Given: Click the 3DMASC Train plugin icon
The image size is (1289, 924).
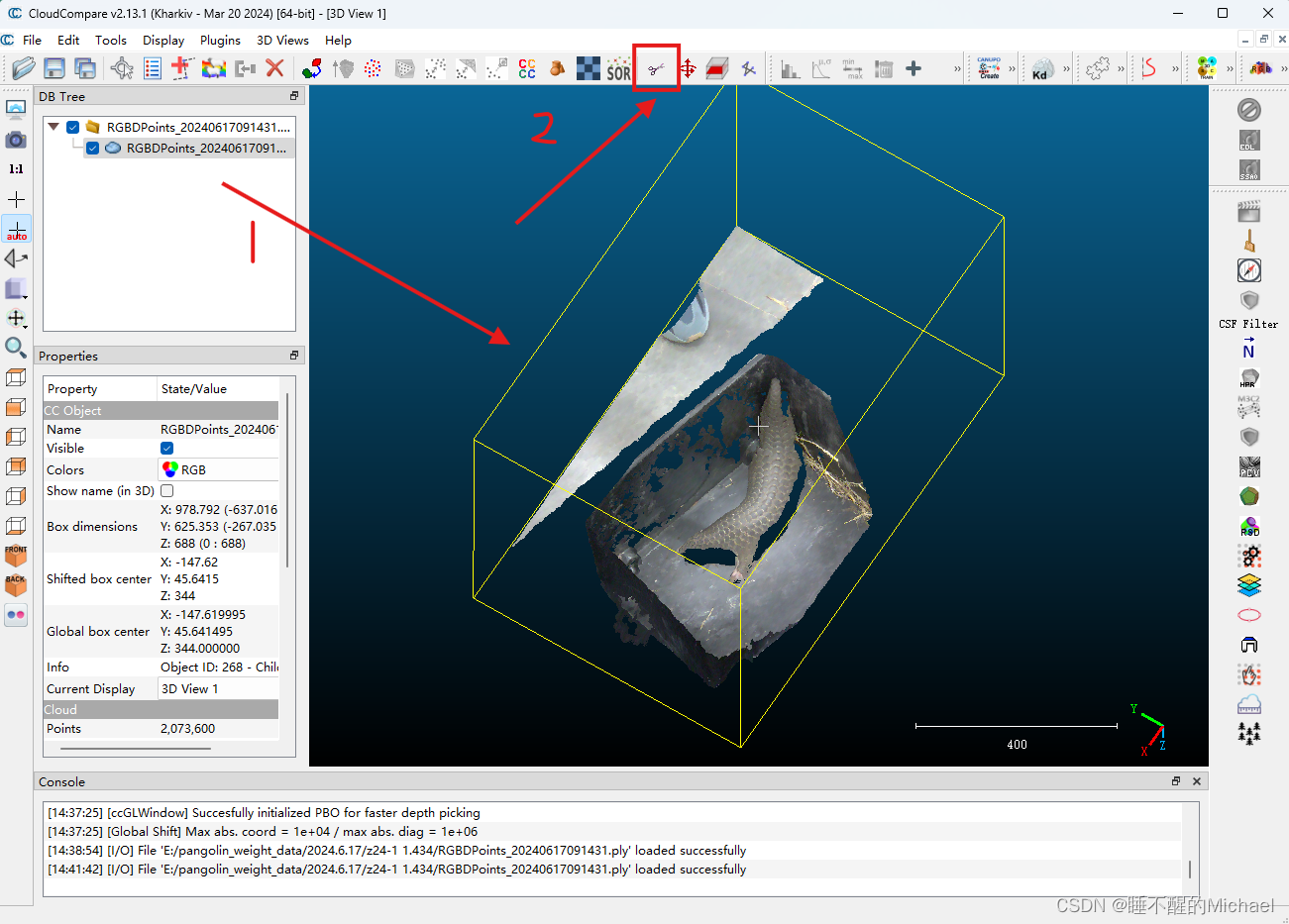Looking at the screenshot, I should coord(1206,68).
